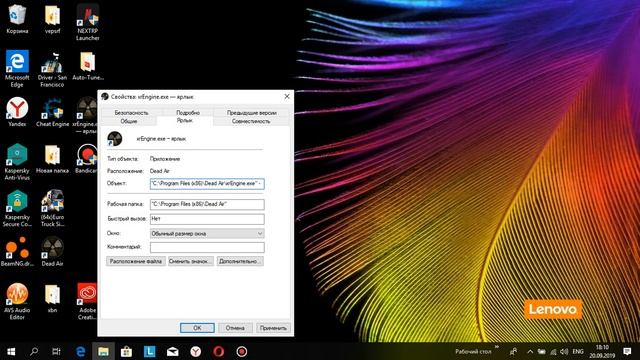The height and width of the screenshot is (360, 640).
Task: Click the Объект target path field
Action: 207,184
